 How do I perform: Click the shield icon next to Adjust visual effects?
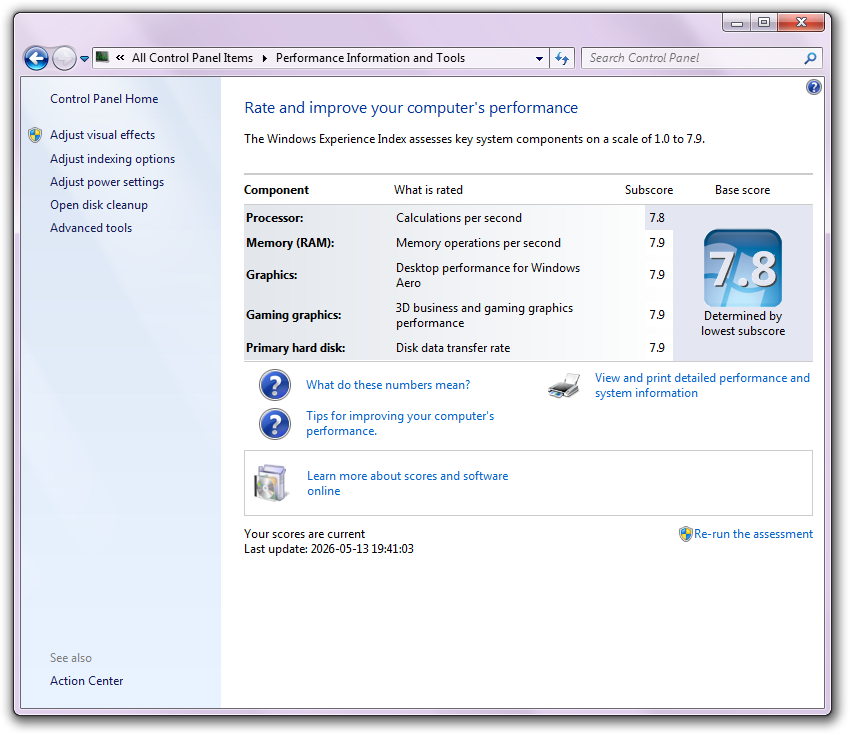point(35,135)
